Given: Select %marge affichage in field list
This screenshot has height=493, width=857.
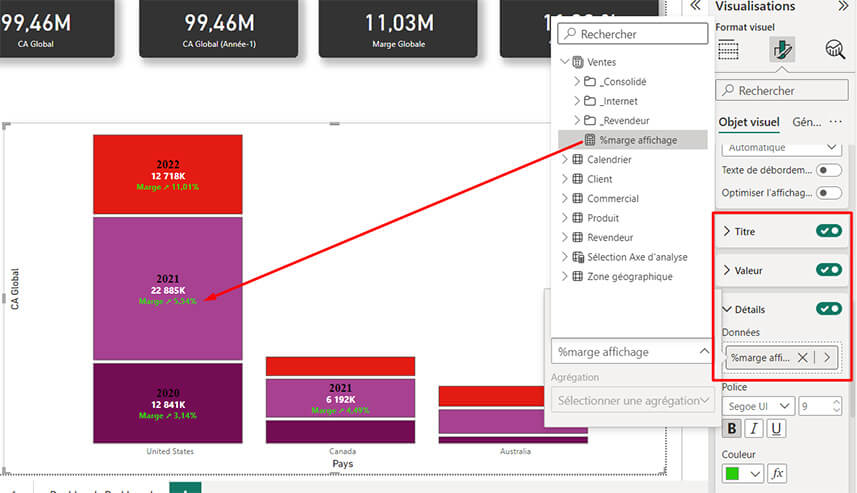Looking at the screenshot, I should [x=632, y=140].
